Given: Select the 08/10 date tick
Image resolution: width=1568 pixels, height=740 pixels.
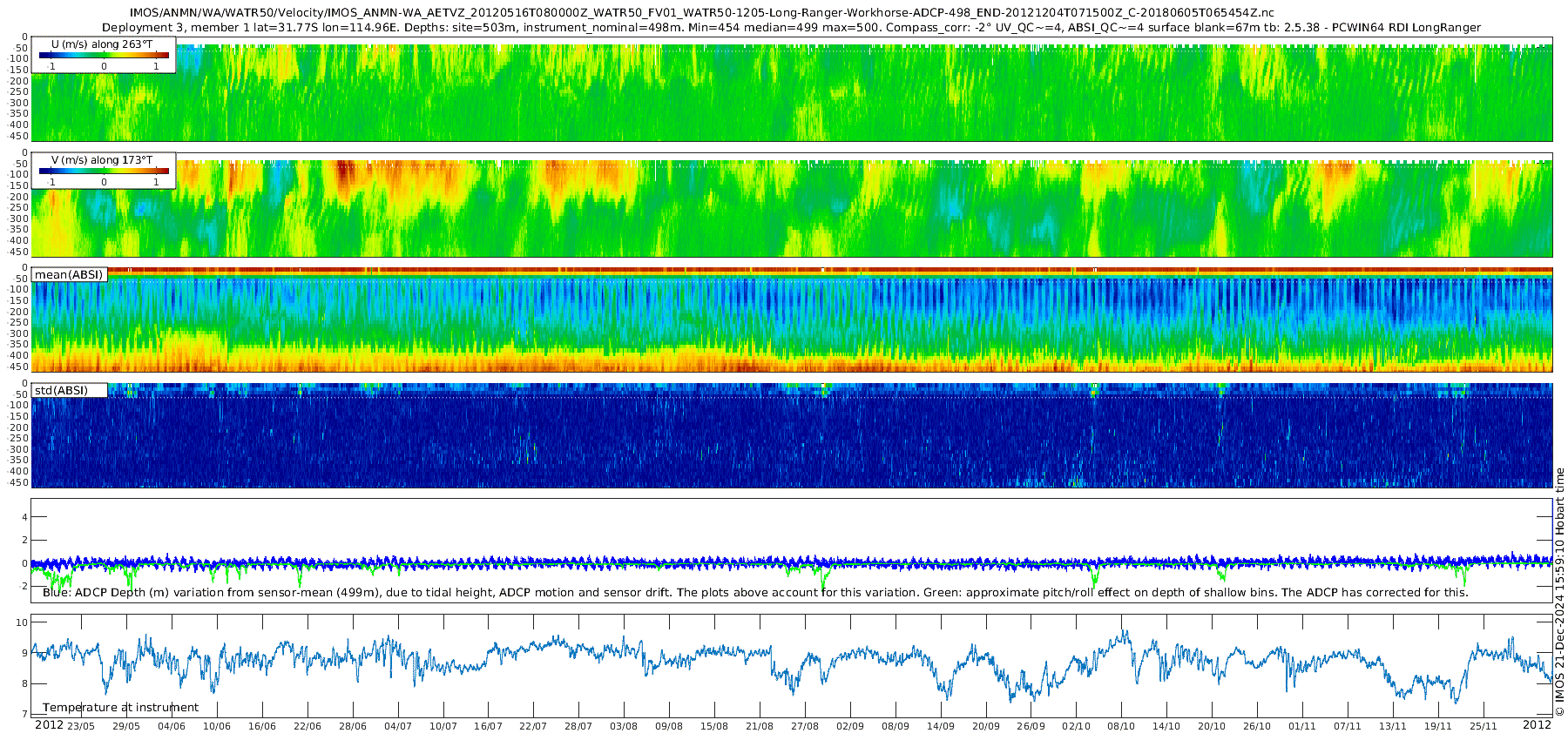Looking at the screenshot, I should [x=1121, y=726].
